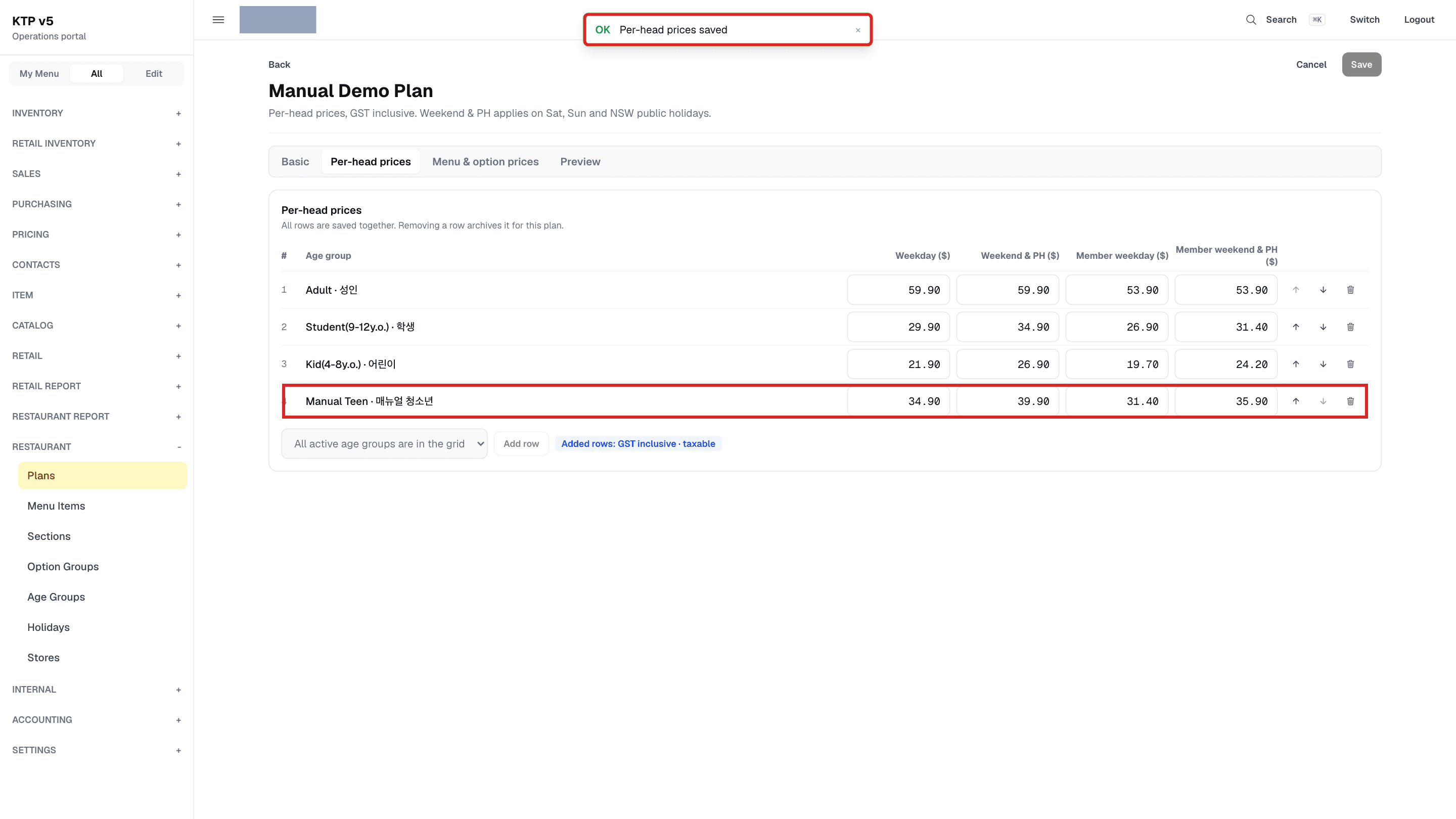The image size is (1456, 819).
Task: Move Manual Teen row up
Action: [1295, 401]
